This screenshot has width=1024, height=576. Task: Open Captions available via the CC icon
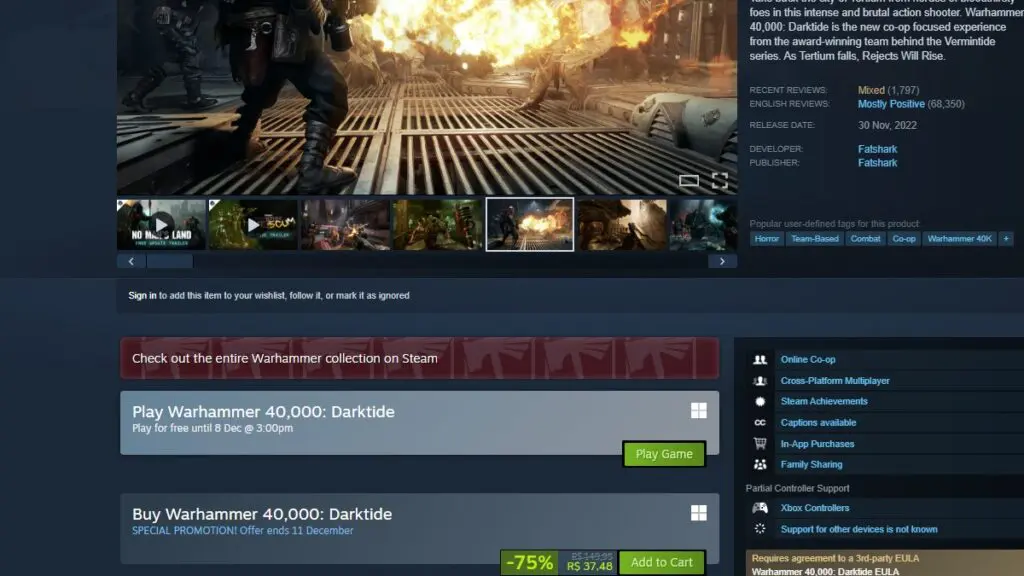[758, 422]
